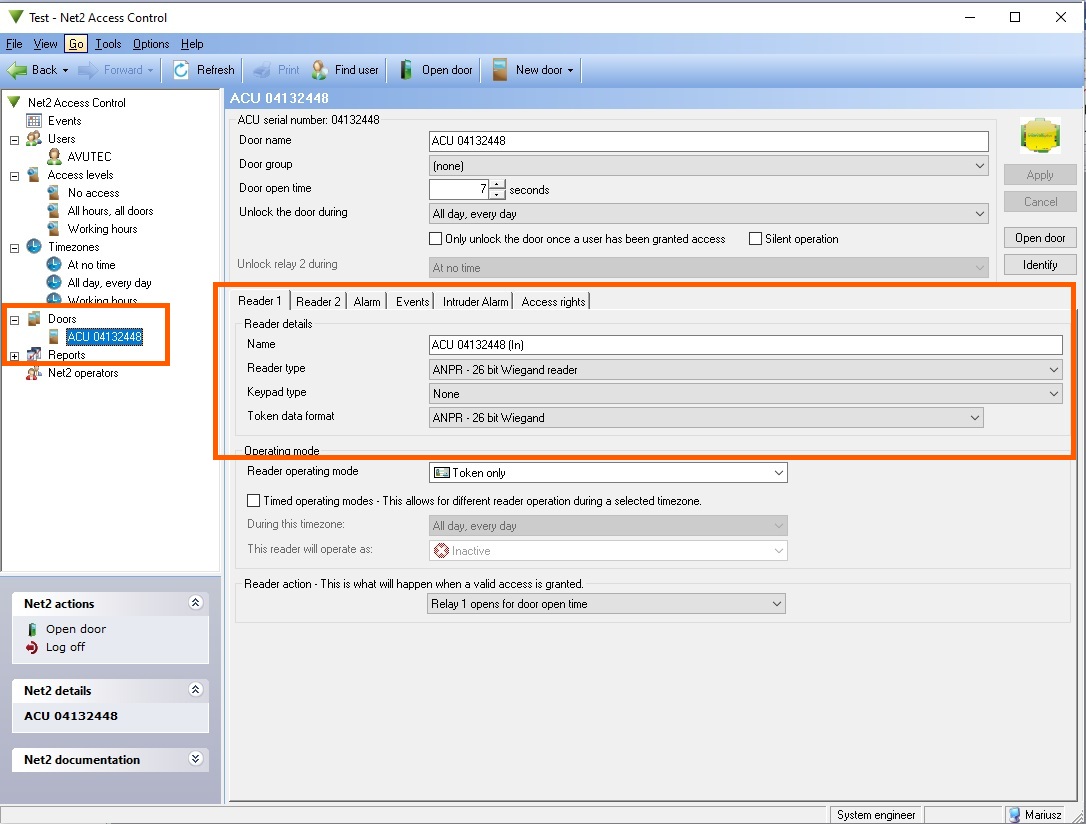The width and height of the screenshot is (1086, 824).
Task: Click the Open door icon in Net2 actions
Action: [x=32, y=629]
